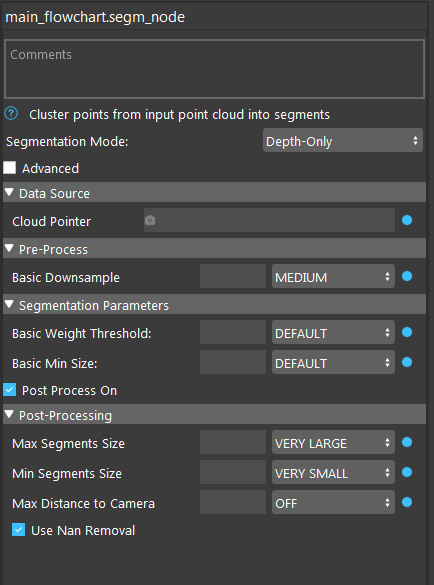Open Basic Downsample MEDIUM dropdown
Image resolution: width=434 pixels, height=585 pixels.
pos(333,276)
